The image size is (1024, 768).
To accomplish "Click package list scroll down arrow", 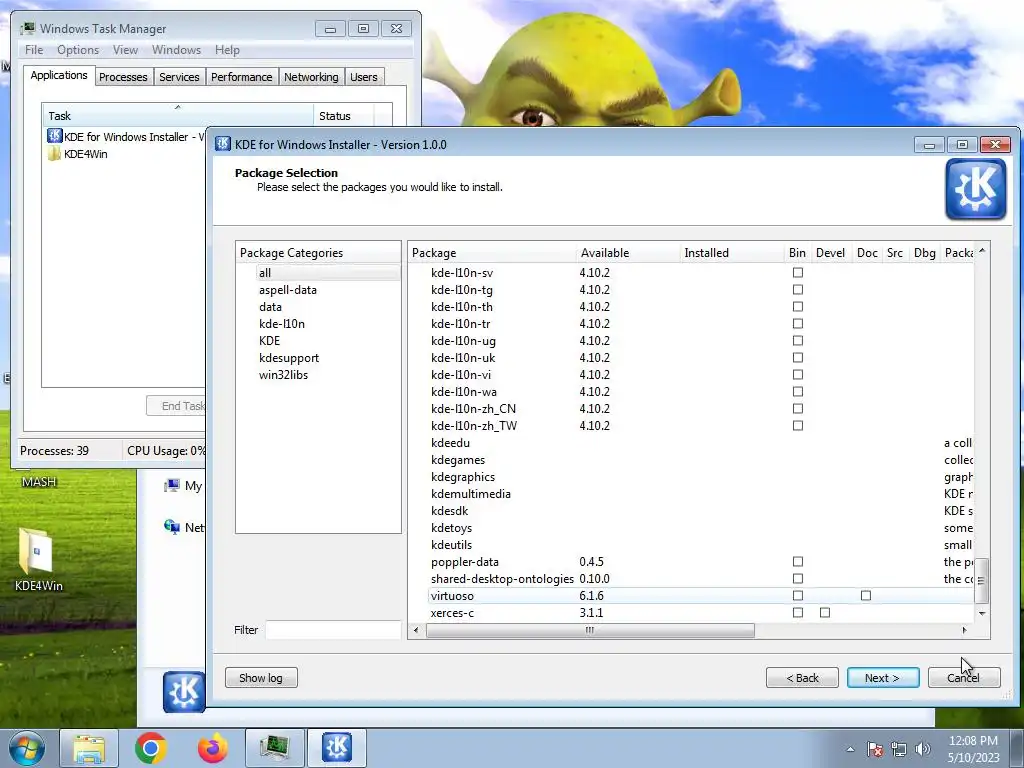I will pos(981,613).
